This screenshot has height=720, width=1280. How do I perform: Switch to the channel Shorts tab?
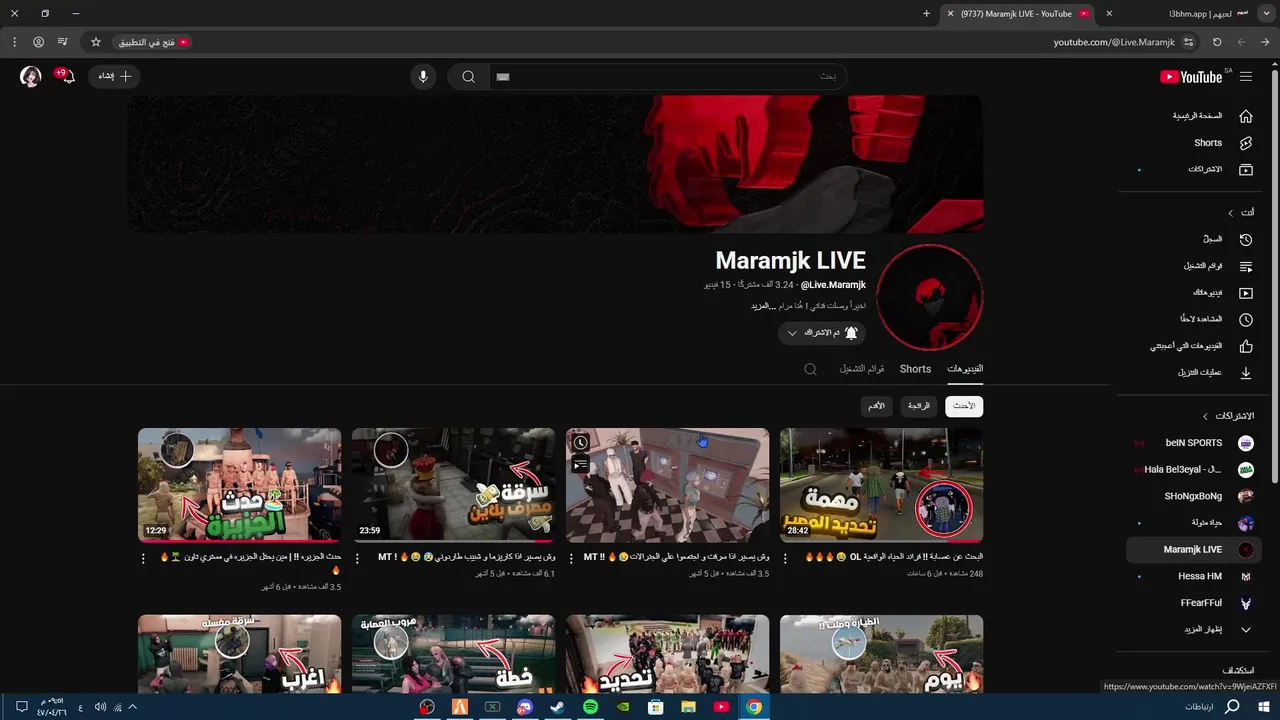coord(915,369)
